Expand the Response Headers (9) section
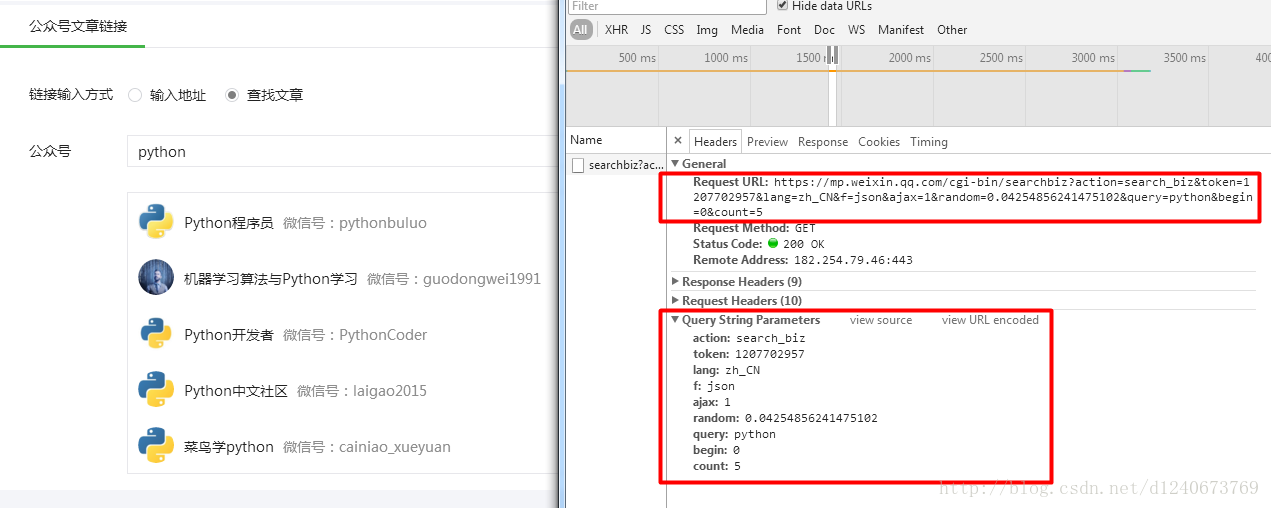Image resolution: width=1271 pixels, height=508 pixels. point(676,282)
